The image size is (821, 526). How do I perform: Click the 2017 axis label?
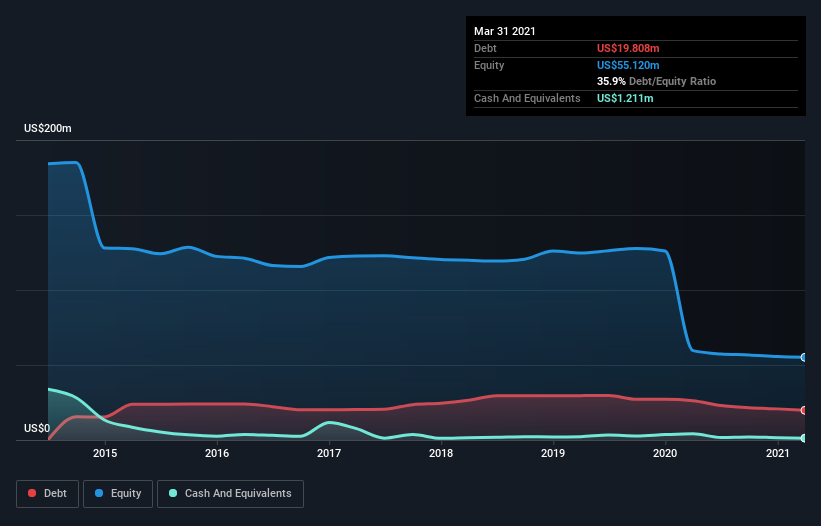(329, 453)
